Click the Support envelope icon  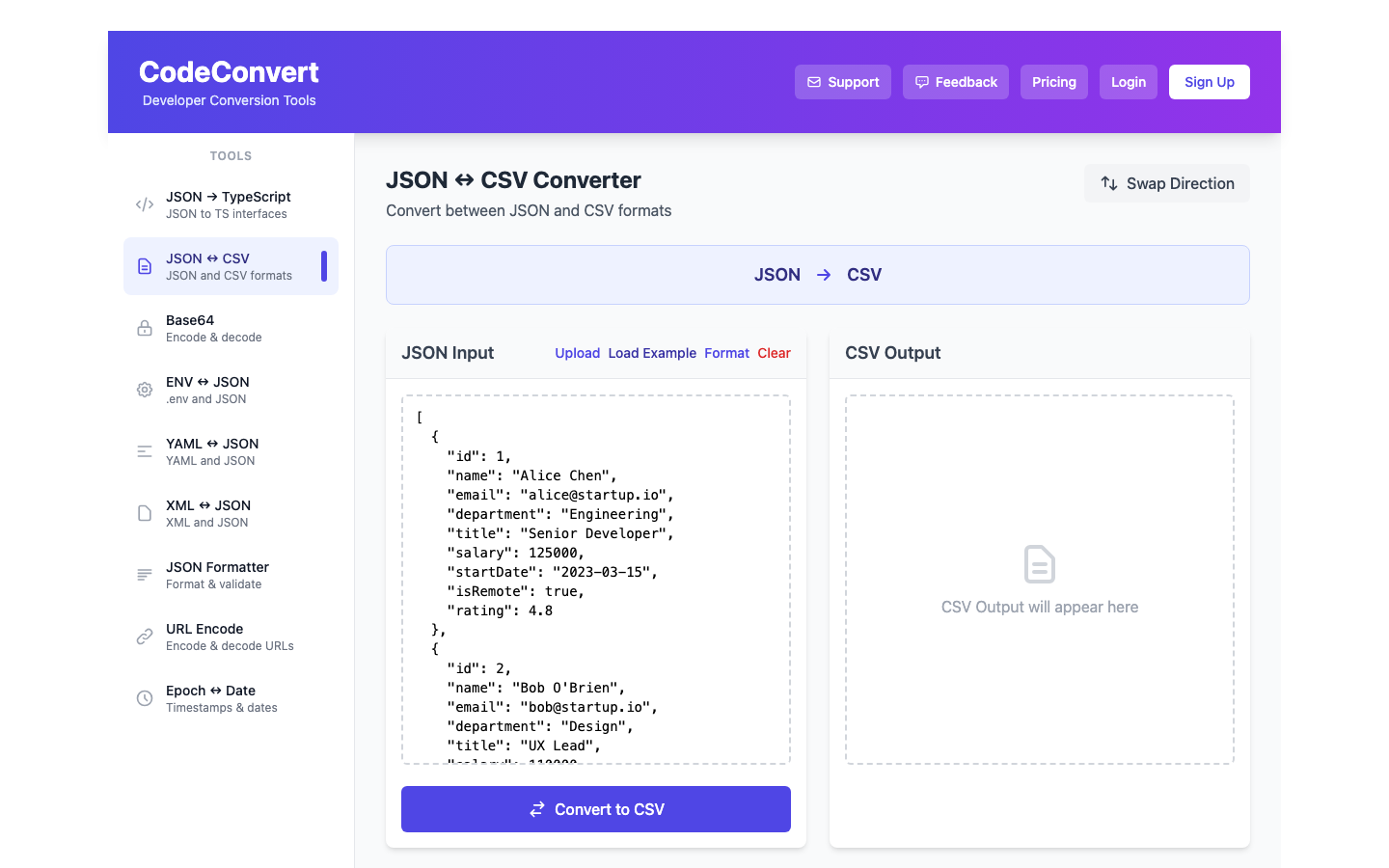point(815,82)
